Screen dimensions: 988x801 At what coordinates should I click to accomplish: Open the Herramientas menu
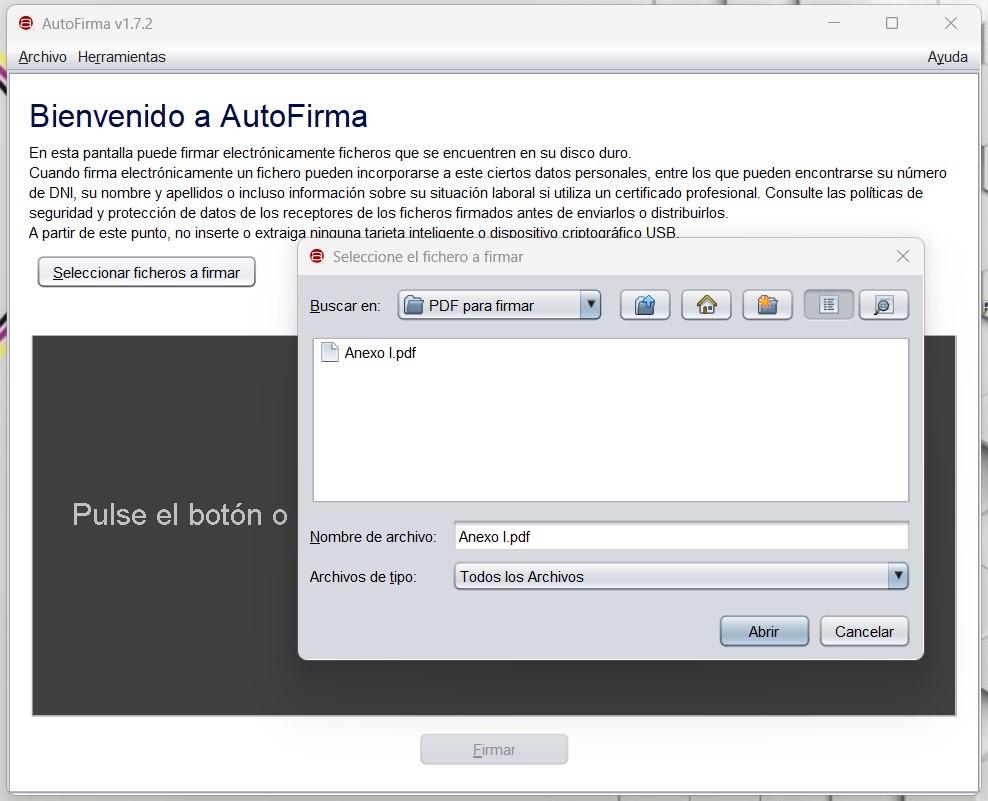(122, 57)
